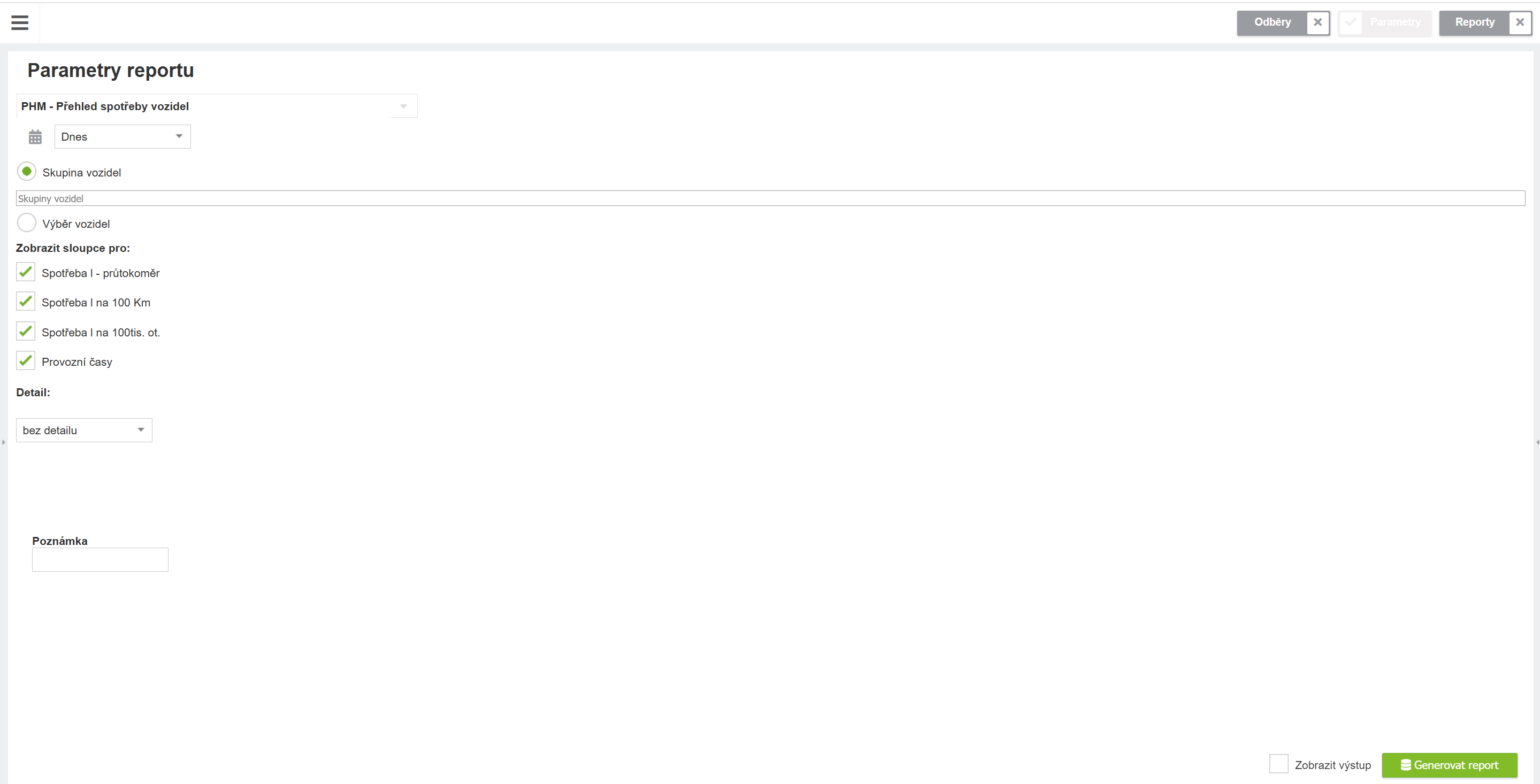Select the Skupina vozidel radio button

pyautogui.click(x=26, y=172)
